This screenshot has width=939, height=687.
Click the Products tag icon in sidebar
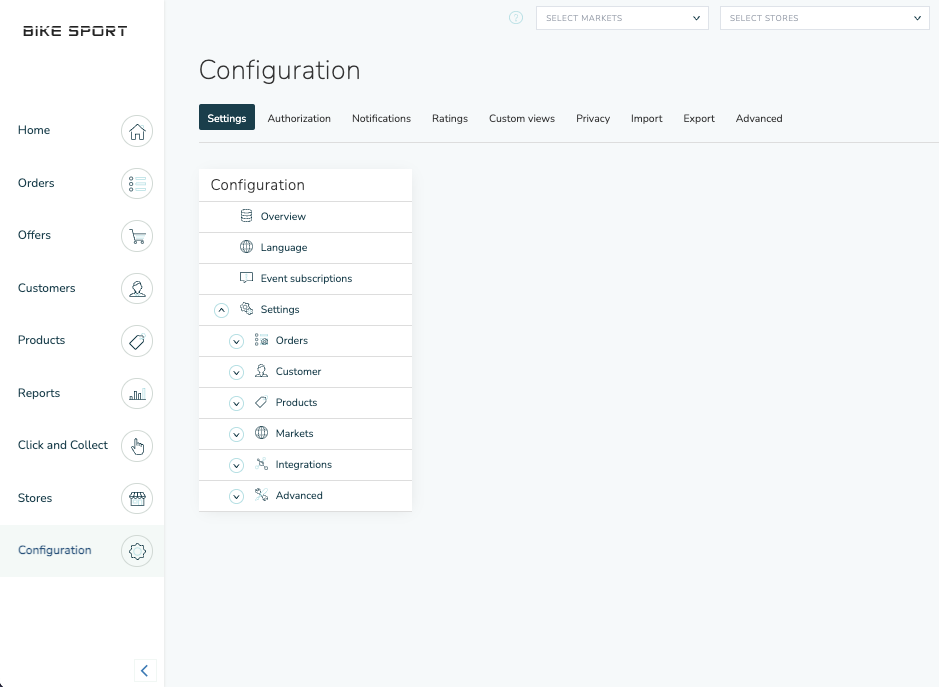pos(137,341)
